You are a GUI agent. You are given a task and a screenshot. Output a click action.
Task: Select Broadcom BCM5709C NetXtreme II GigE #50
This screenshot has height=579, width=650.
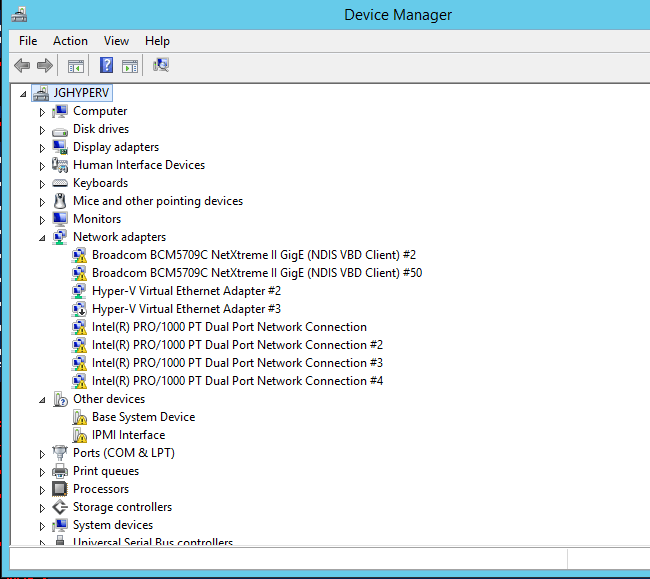[256, 273]
